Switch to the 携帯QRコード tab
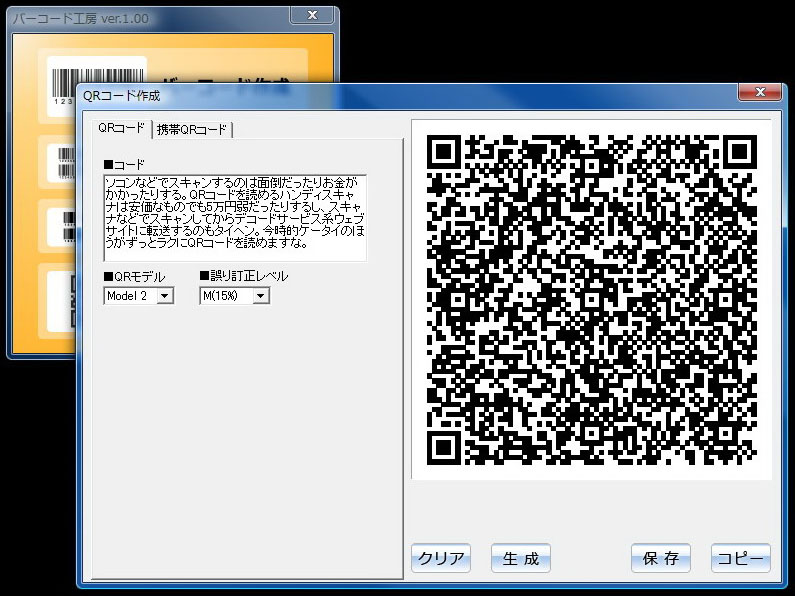 coord(192,129)
